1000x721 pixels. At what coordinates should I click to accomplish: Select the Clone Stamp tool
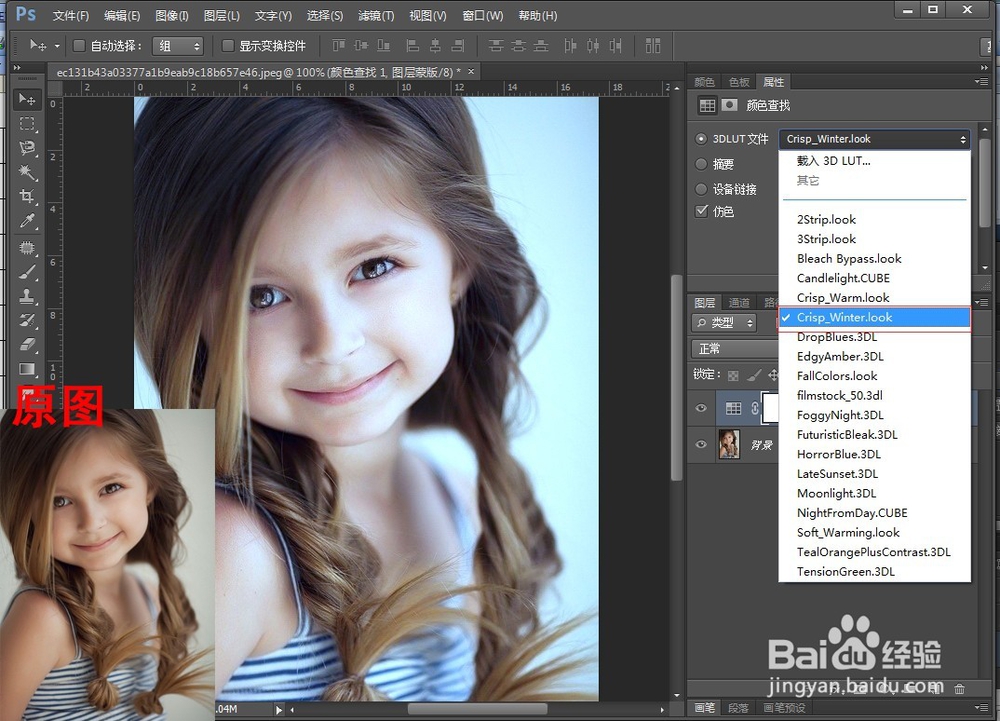coord(28,296)
